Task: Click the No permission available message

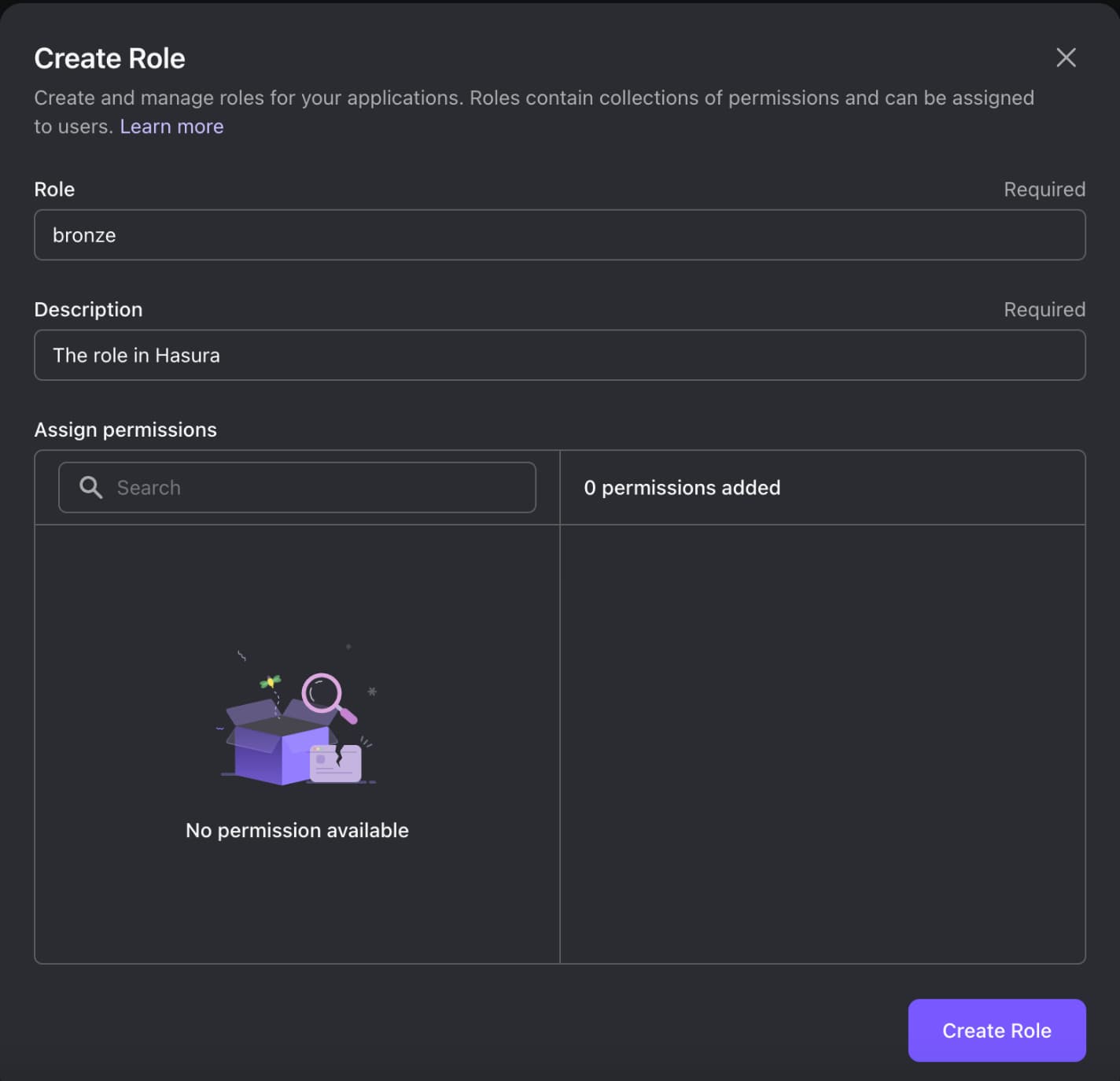Action: pyautogui.click(x=297, y=830)
